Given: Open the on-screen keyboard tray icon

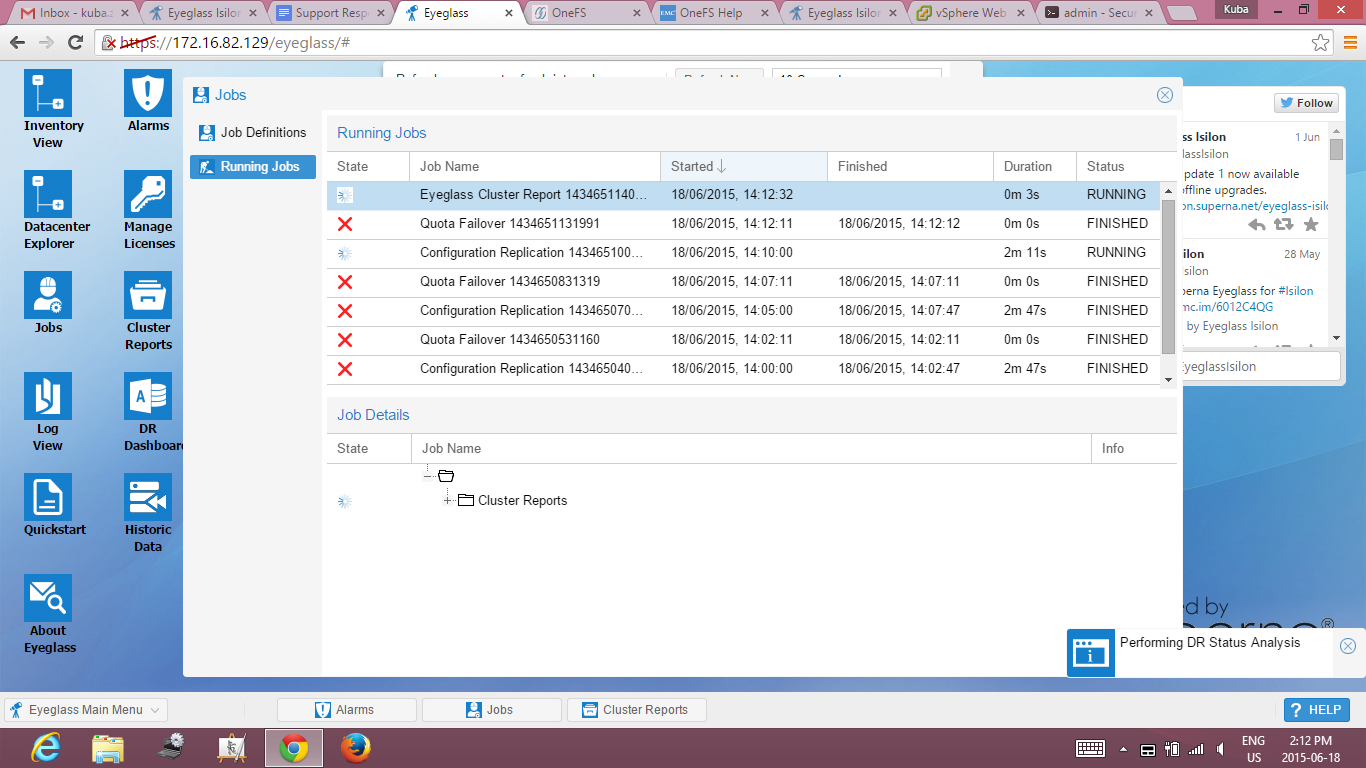Looking at the screenshot, I should coord(1090,748).
